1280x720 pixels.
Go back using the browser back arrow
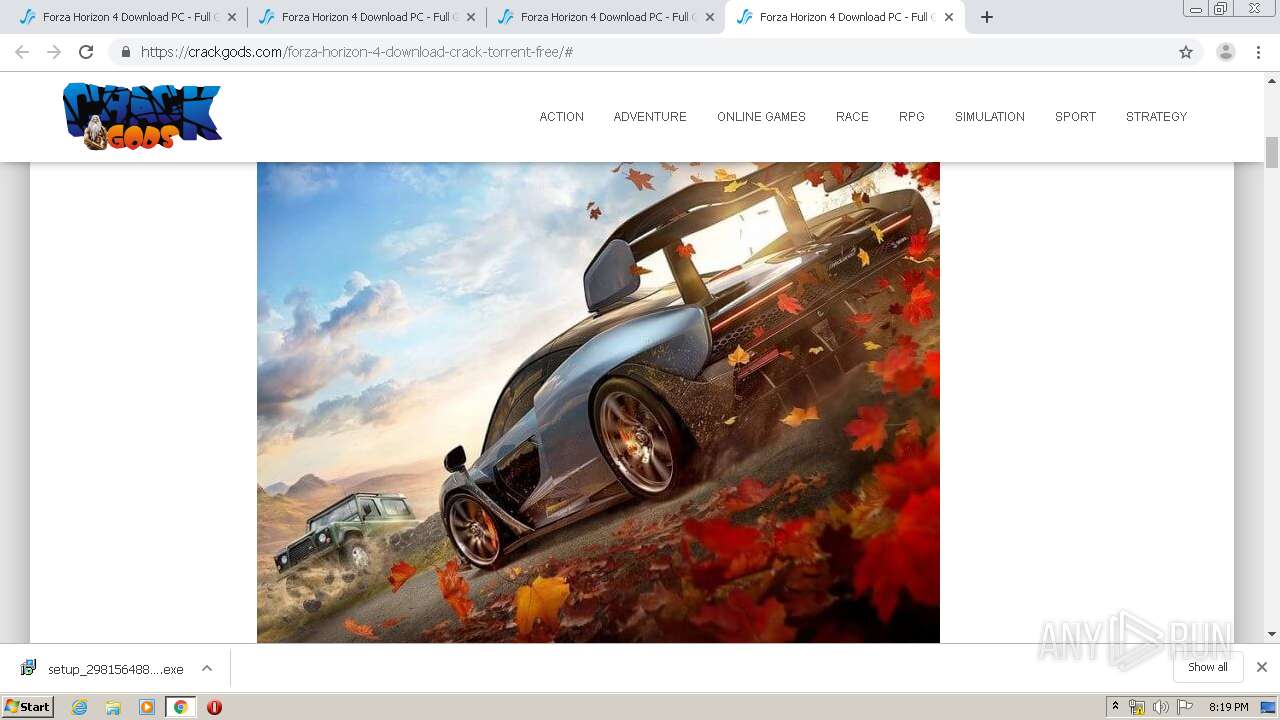pyautogui.click(x=22, y=52)
